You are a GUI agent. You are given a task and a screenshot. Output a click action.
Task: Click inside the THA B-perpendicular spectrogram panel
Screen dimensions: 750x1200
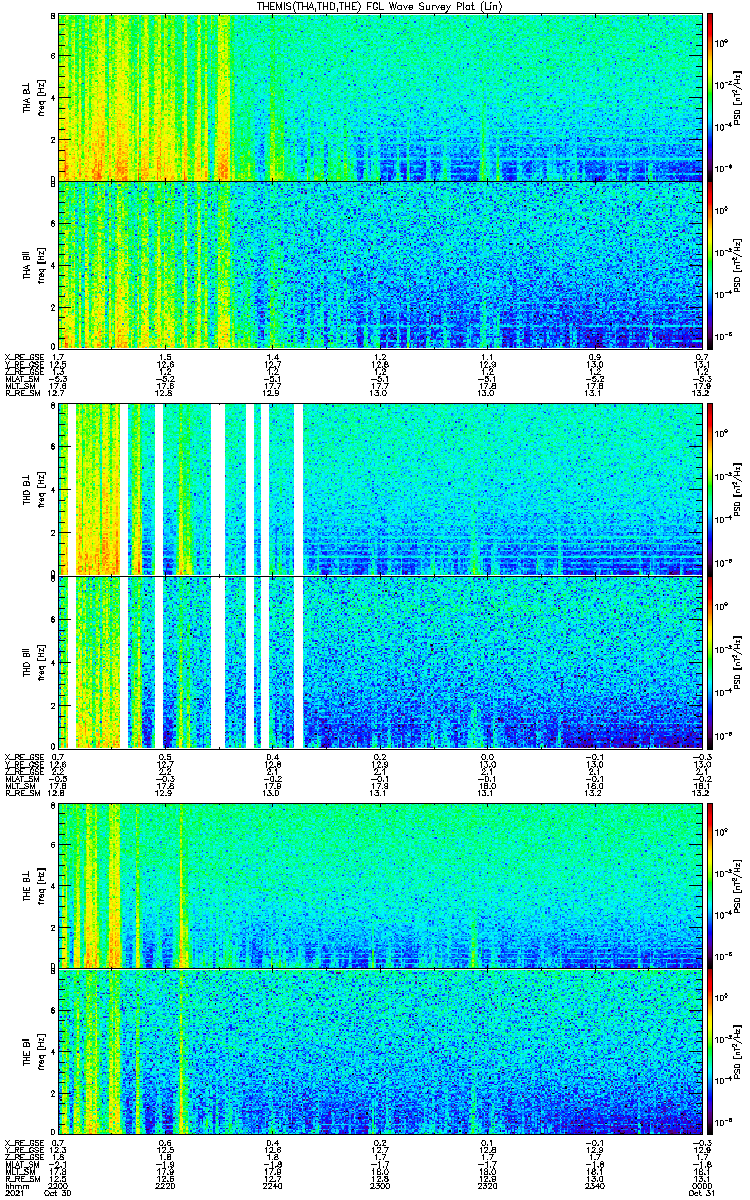click(x=381, y=96)
